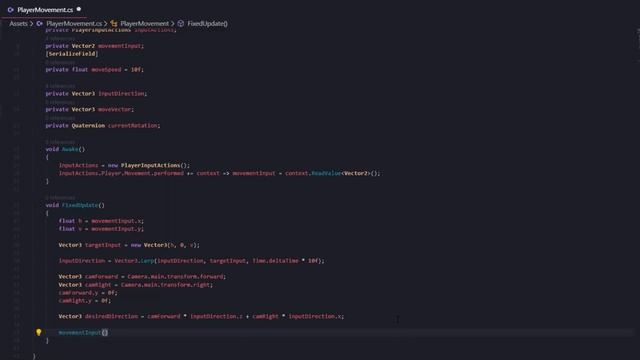Click the 'void Awake()' declaration
The height and width of the screenshot is (360, 640).
tap(65, 149)
